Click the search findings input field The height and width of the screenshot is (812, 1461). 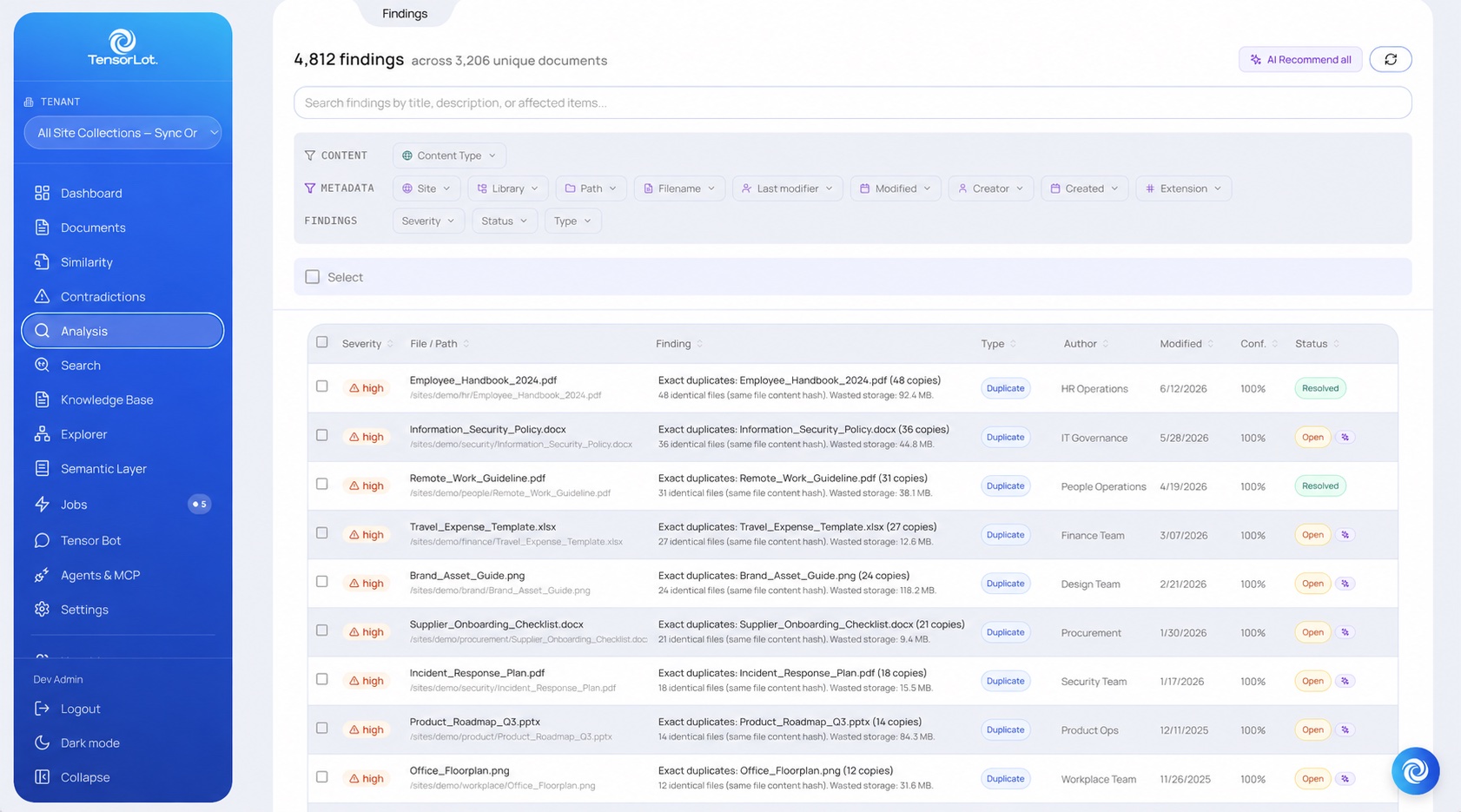pyautogui.click(x=852, y=102)
